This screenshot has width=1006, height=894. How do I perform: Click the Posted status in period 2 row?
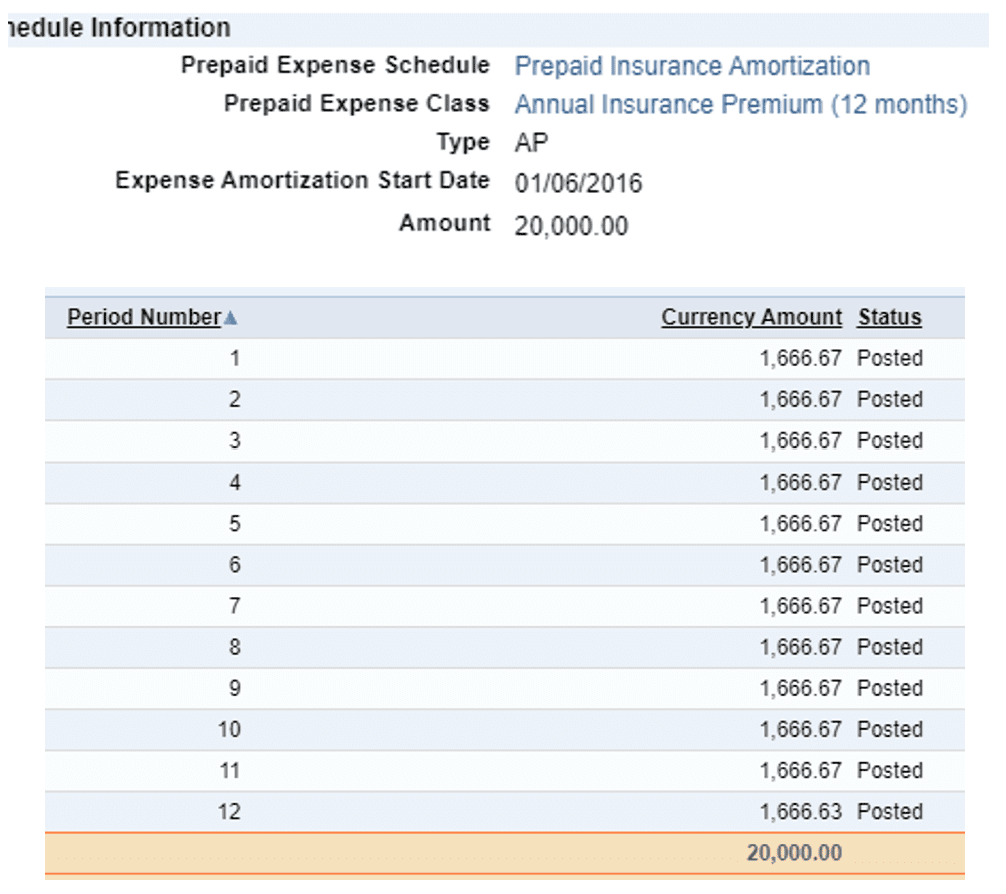point(890,399)
